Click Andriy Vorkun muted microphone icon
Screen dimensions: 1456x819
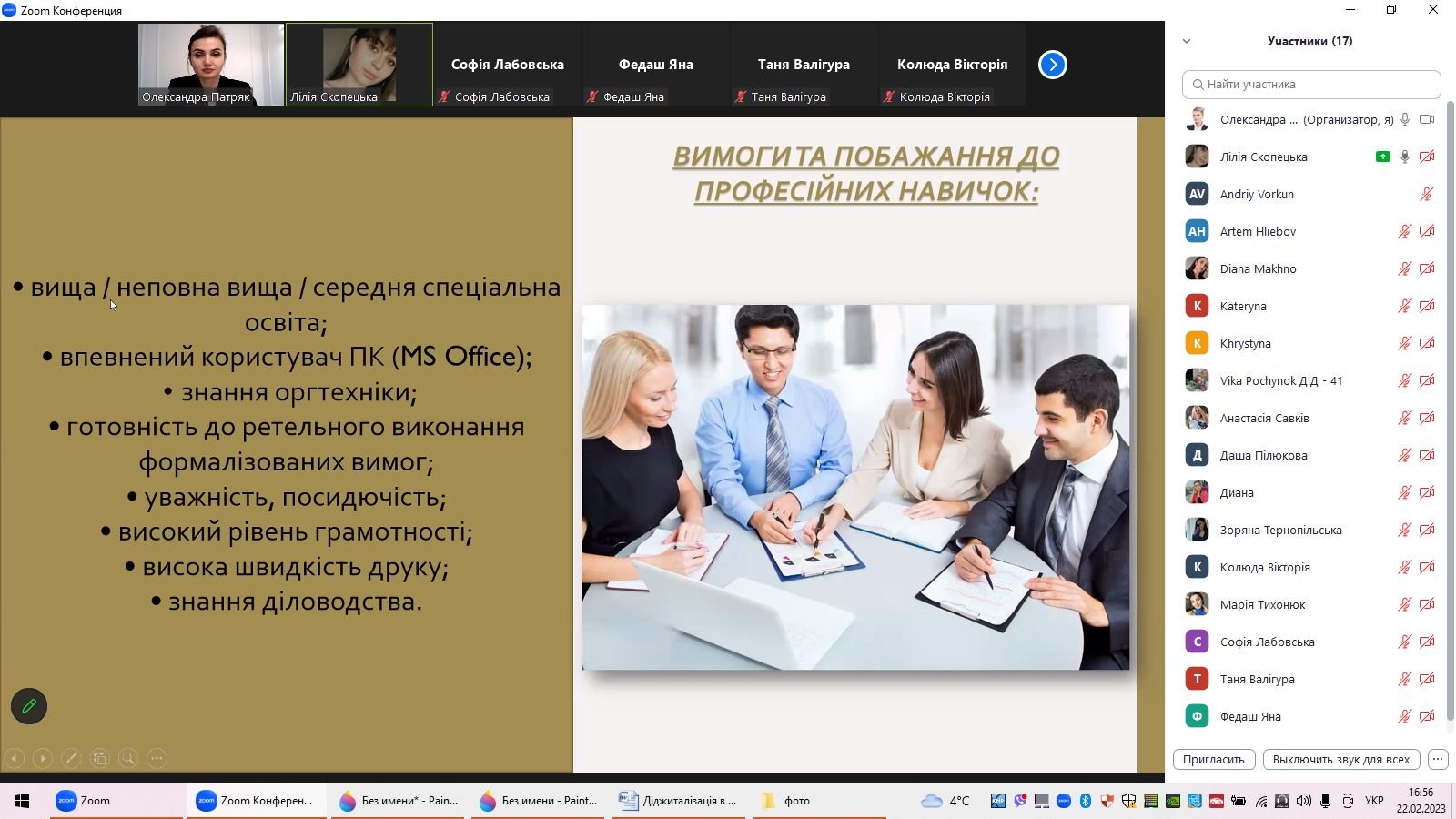click(x=1427, y=194)
